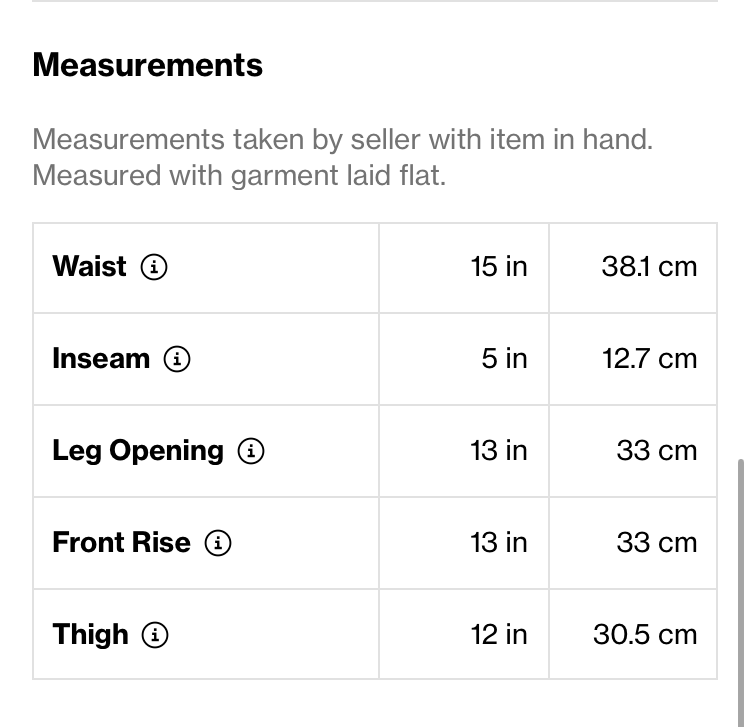This screenshot has height=727, width=750.
Task: Open the Waist info icon
Action: coord(154,267)
